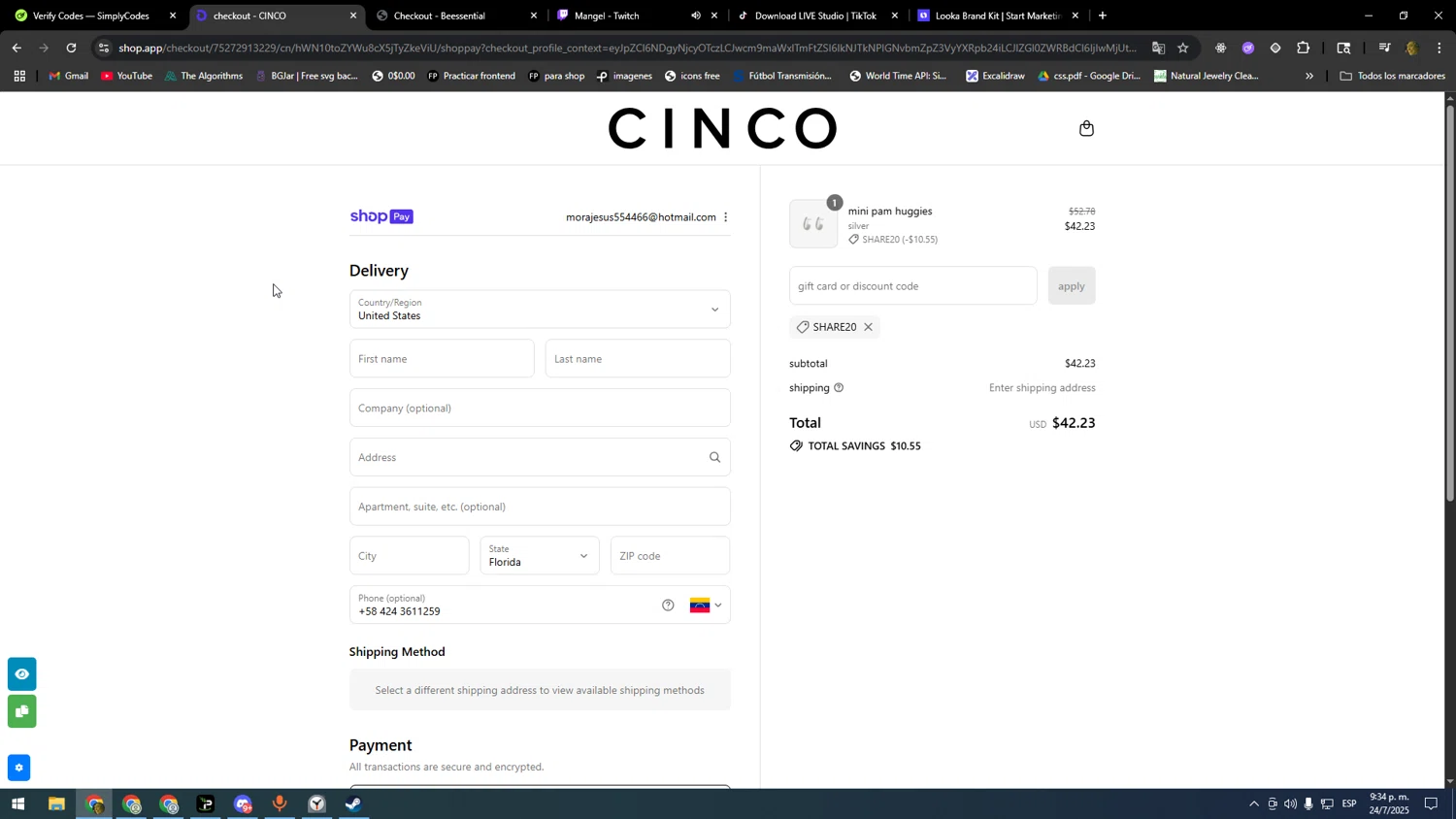
Task: Go back with browser back arrow
Action: pyautogui.click(x=17, y=48)
